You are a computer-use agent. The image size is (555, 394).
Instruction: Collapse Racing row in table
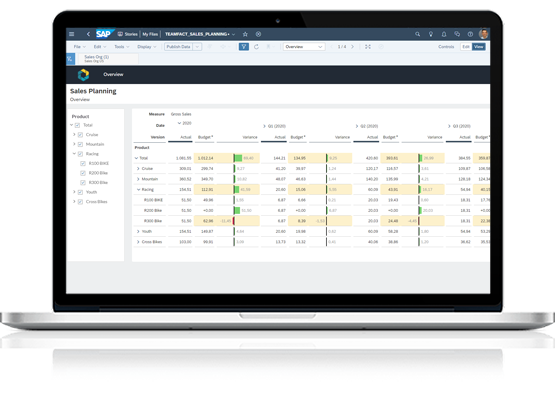point(139,189)
